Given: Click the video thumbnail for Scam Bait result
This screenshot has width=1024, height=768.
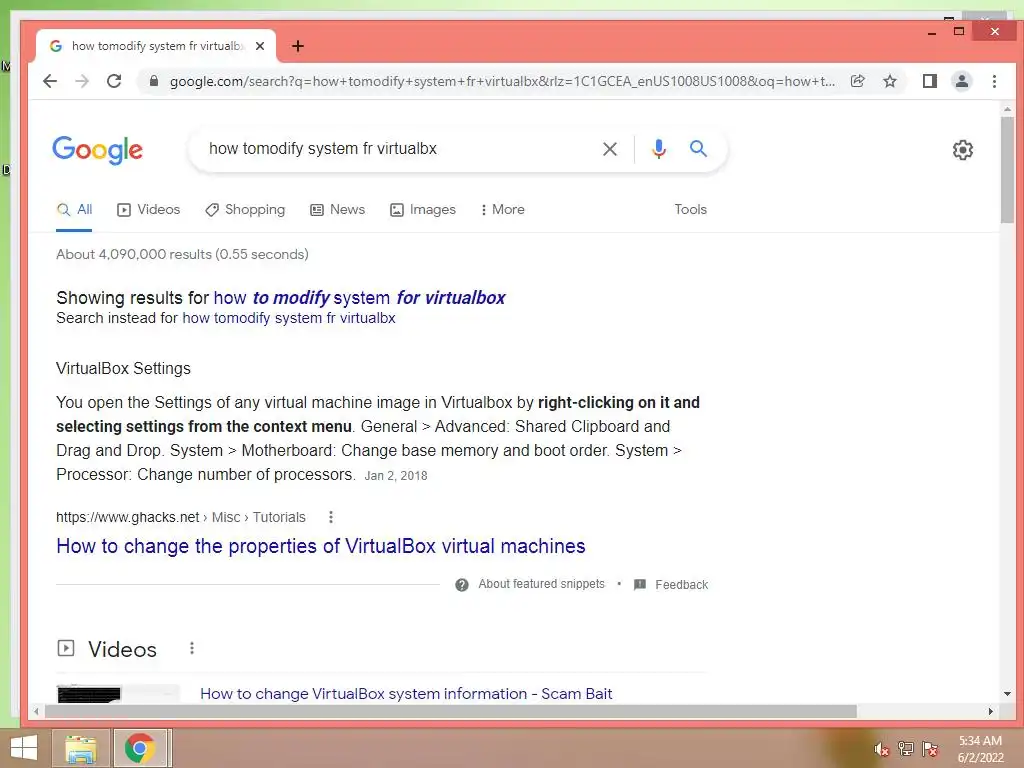Looking at the screenshot, I should 118,694.
